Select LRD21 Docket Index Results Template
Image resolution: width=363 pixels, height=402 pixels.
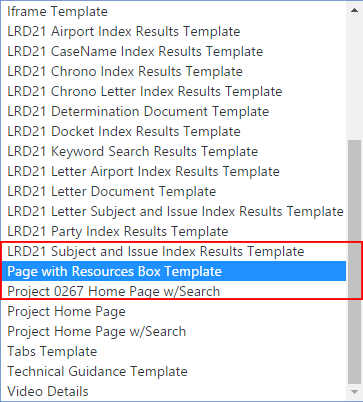pyautogui.click(x=173, y=131)
